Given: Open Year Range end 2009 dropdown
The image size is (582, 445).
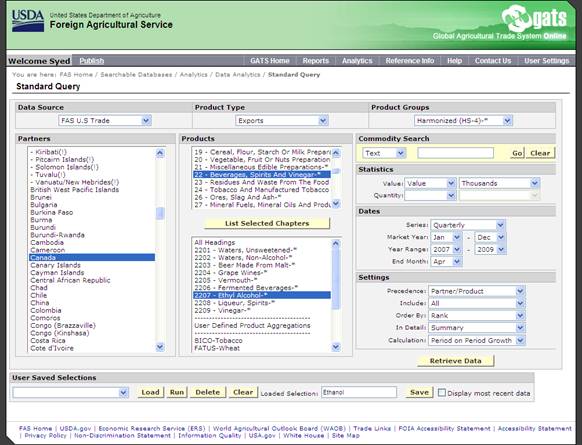Looking at the screenshot, I should (x=490, y=249).
